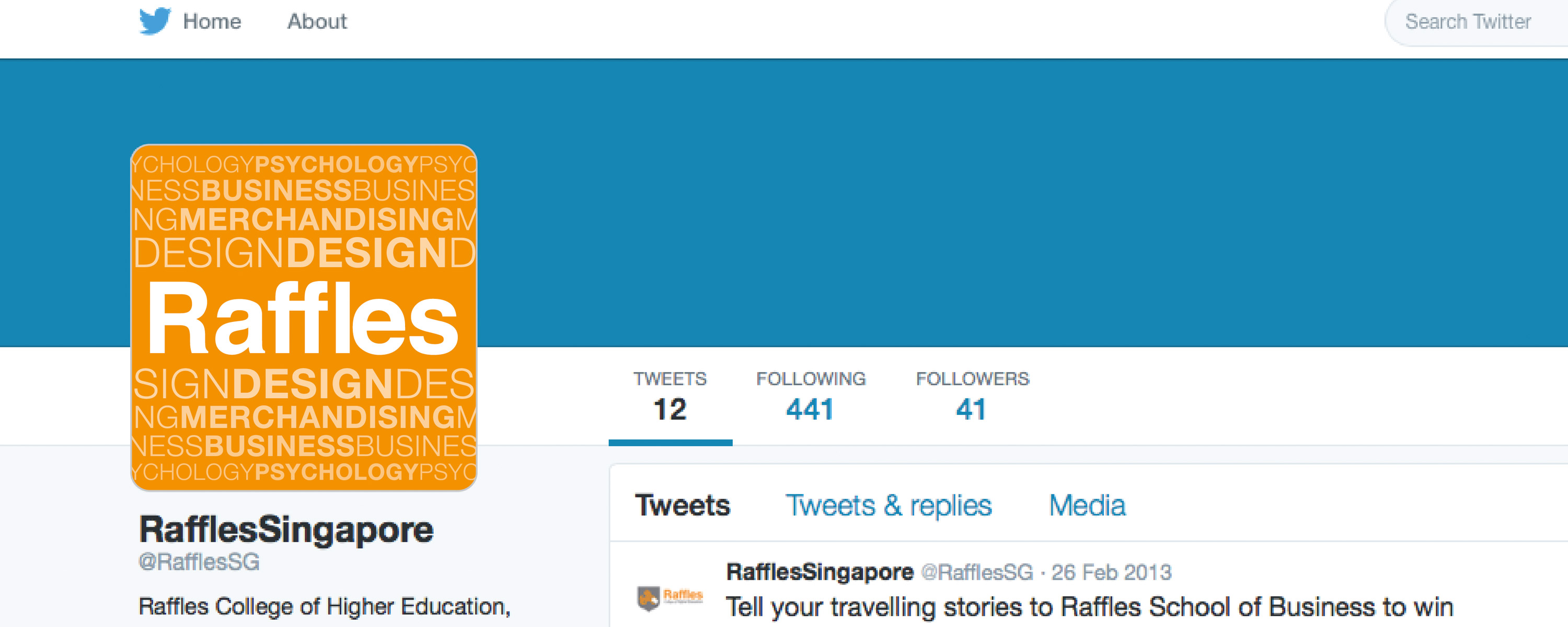The height and width of the screenshot is (627, 1568).
Task: Click the @RafflesSG handle under the profile name
Action: point(199,561)
